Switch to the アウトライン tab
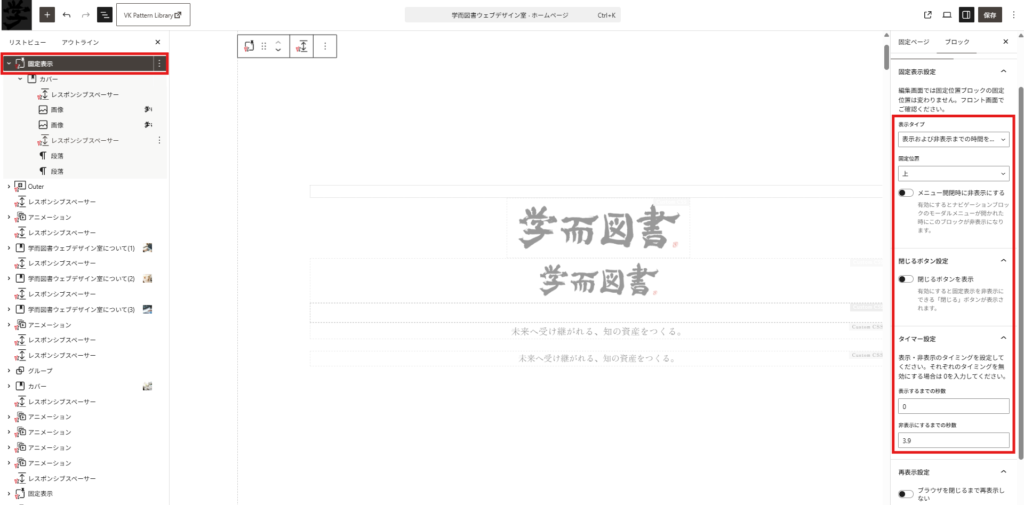 80,42
